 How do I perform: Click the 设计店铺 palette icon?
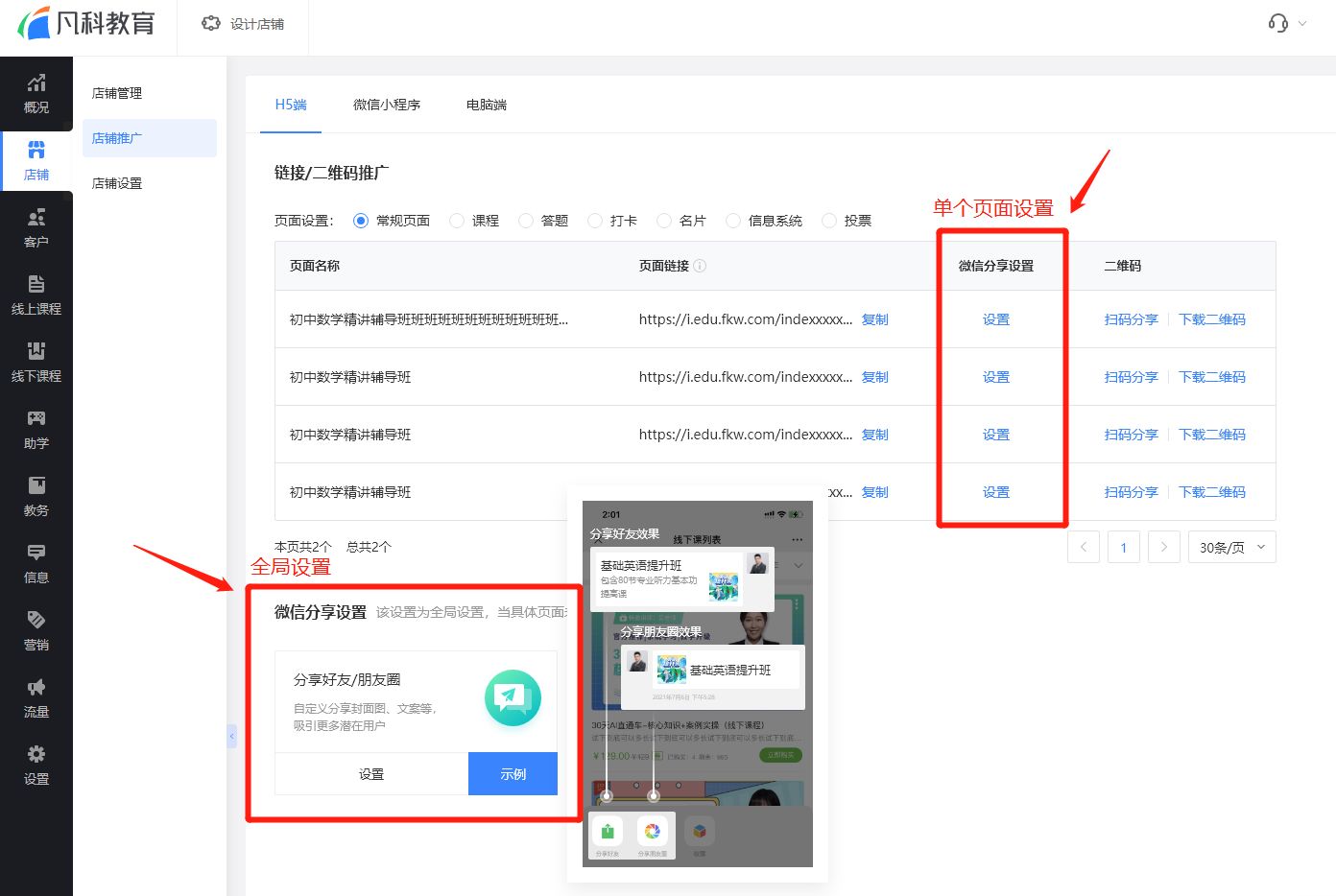pos(211,23)
